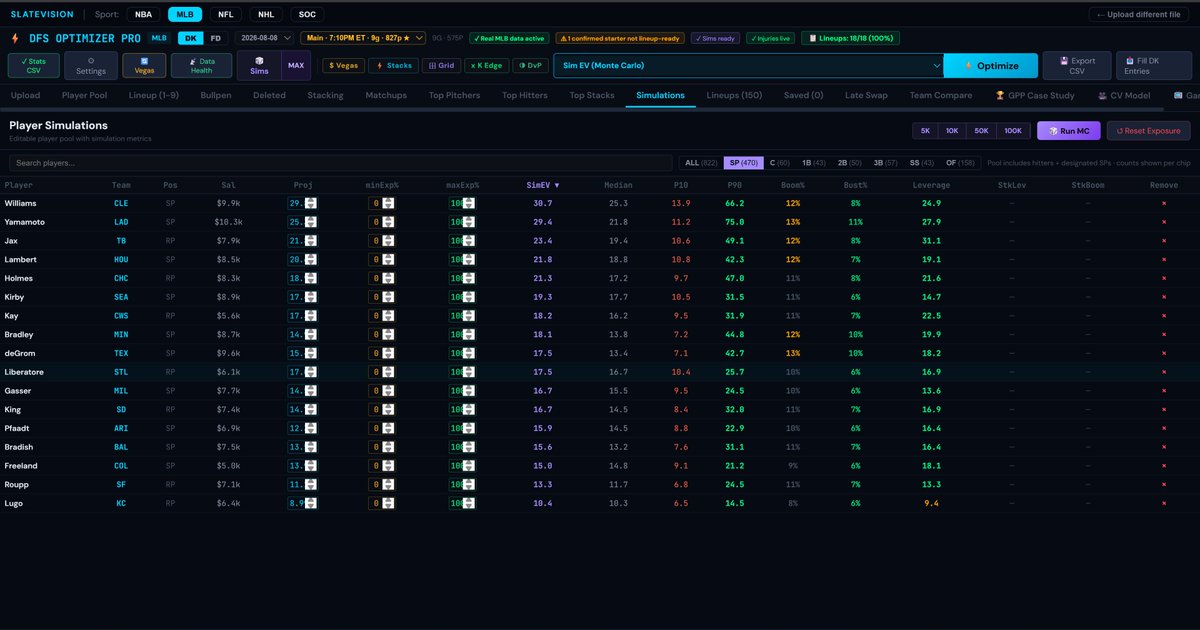Click the Search players field
Viewport: 1200px width, 630px height.
tap(340, 162)
